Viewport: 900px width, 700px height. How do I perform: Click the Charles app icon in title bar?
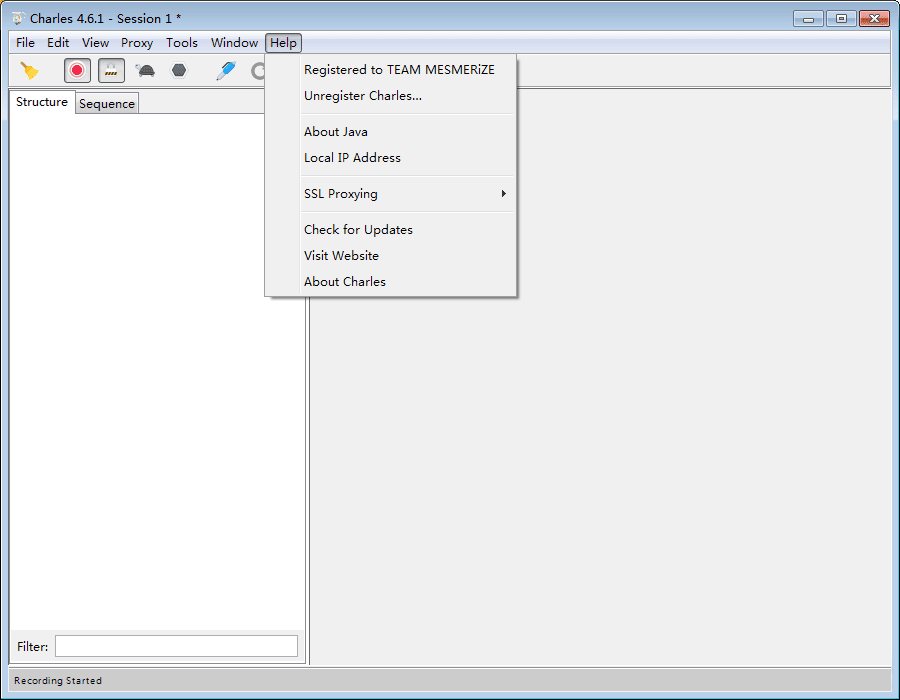(18, 18)
